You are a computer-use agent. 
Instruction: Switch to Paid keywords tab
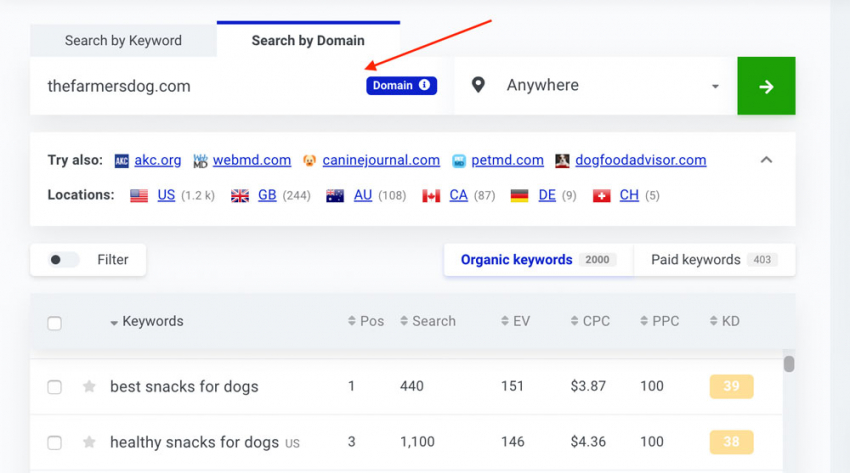[x=711, y=260]
